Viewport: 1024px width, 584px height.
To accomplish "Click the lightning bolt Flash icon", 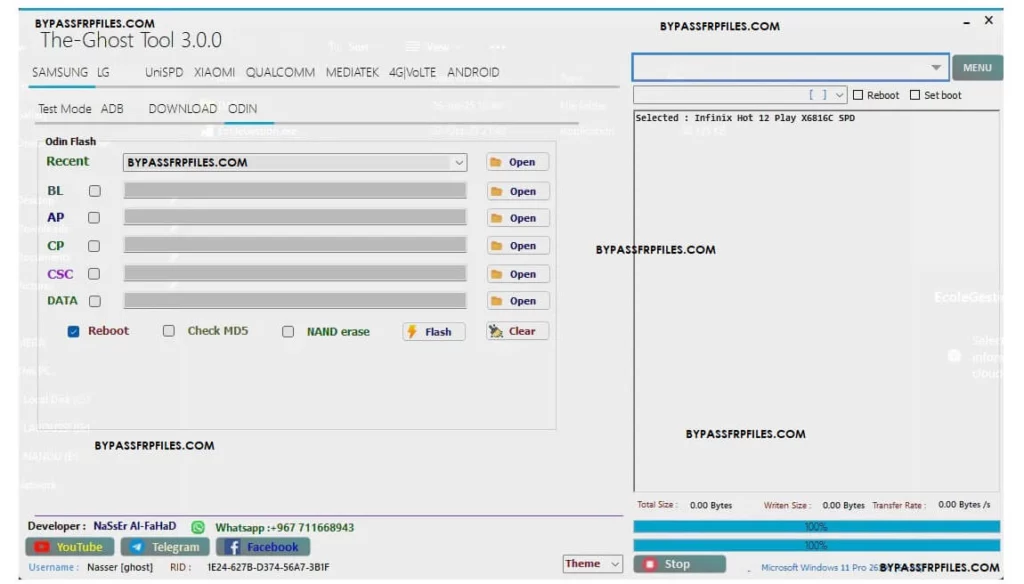I will tap(412, 332).
